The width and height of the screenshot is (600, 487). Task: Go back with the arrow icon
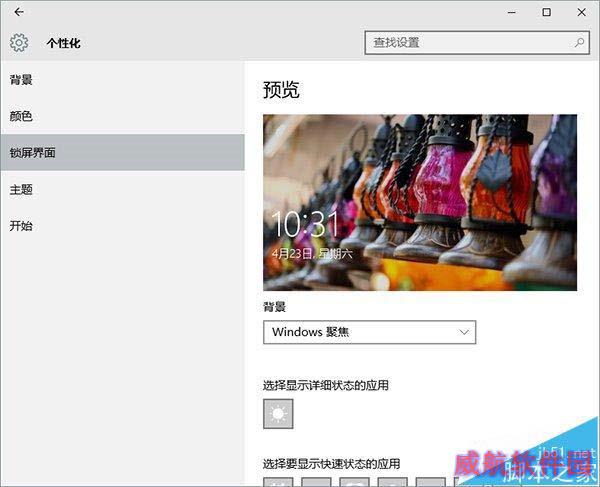pyautogui.click(x=19, y=12)
